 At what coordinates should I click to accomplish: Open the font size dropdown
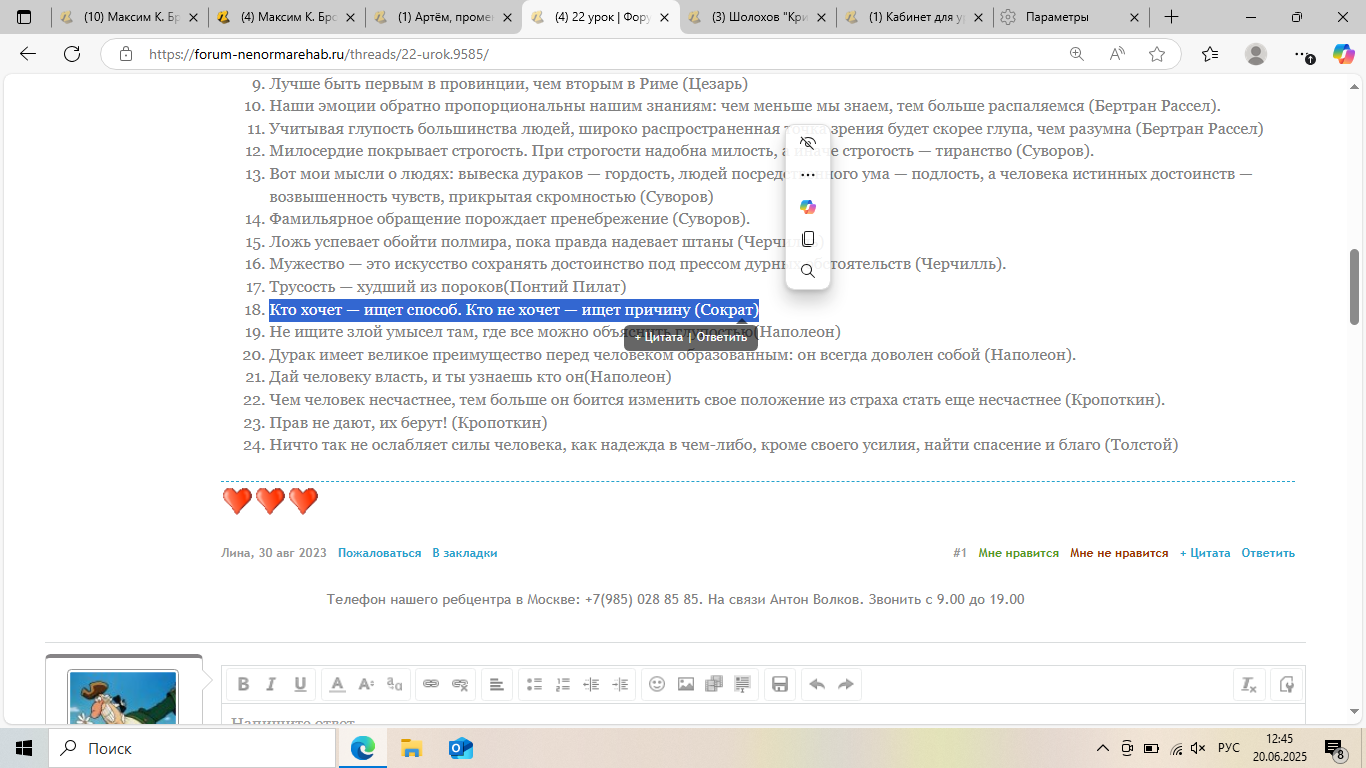coord(366,684)
